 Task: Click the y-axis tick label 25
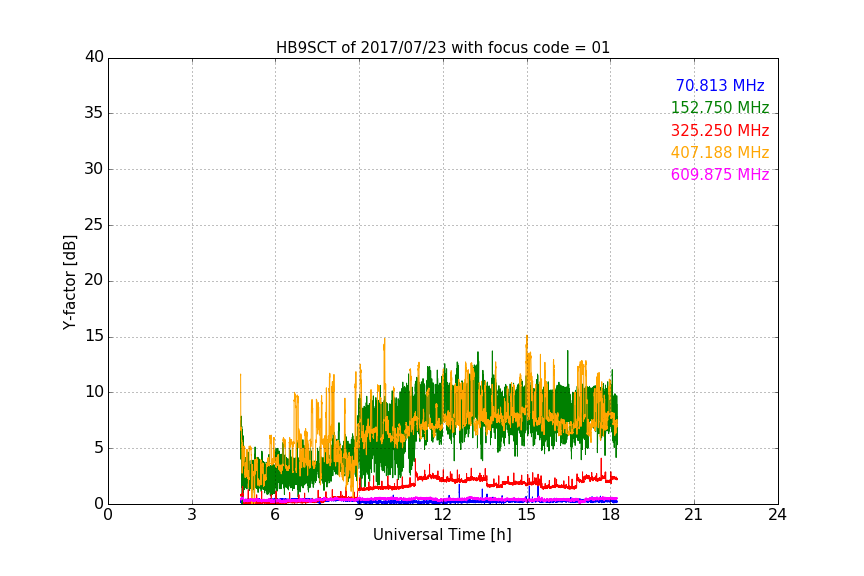[94, 224]
